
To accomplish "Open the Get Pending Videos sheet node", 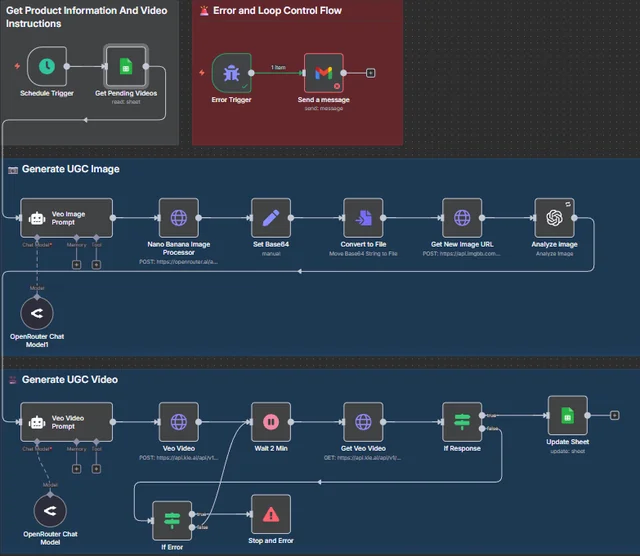I will click(126, 67).
